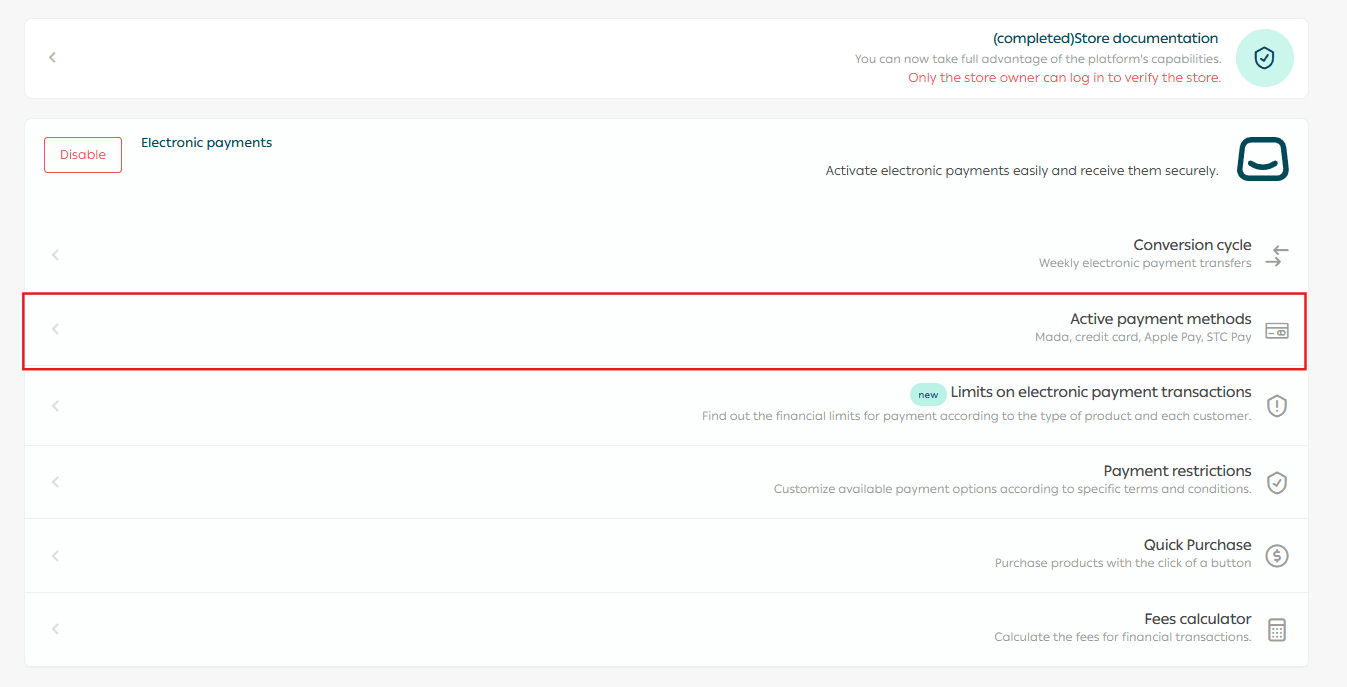Expand Active payment methods via its chevron
The height and width of the screenshot is (687, 1347).
coord(56,329)
